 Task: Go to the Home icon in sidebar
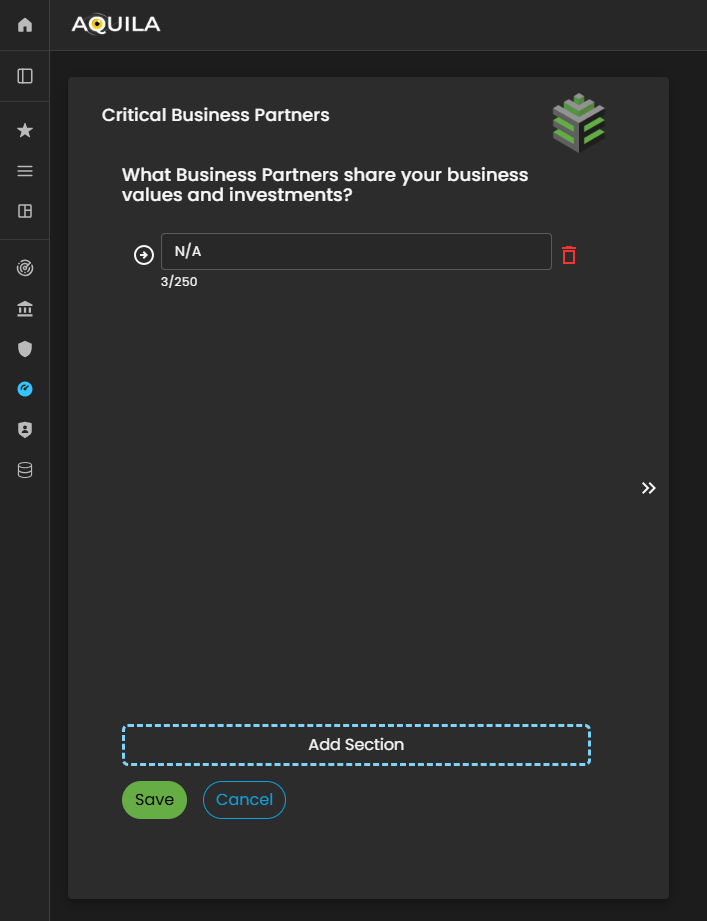(25, 25)
